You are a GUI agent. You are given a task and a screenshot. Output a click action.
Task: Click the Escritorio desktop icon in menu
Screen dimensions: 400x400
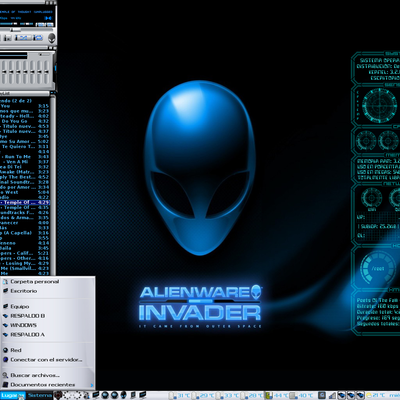pos(5,291)
